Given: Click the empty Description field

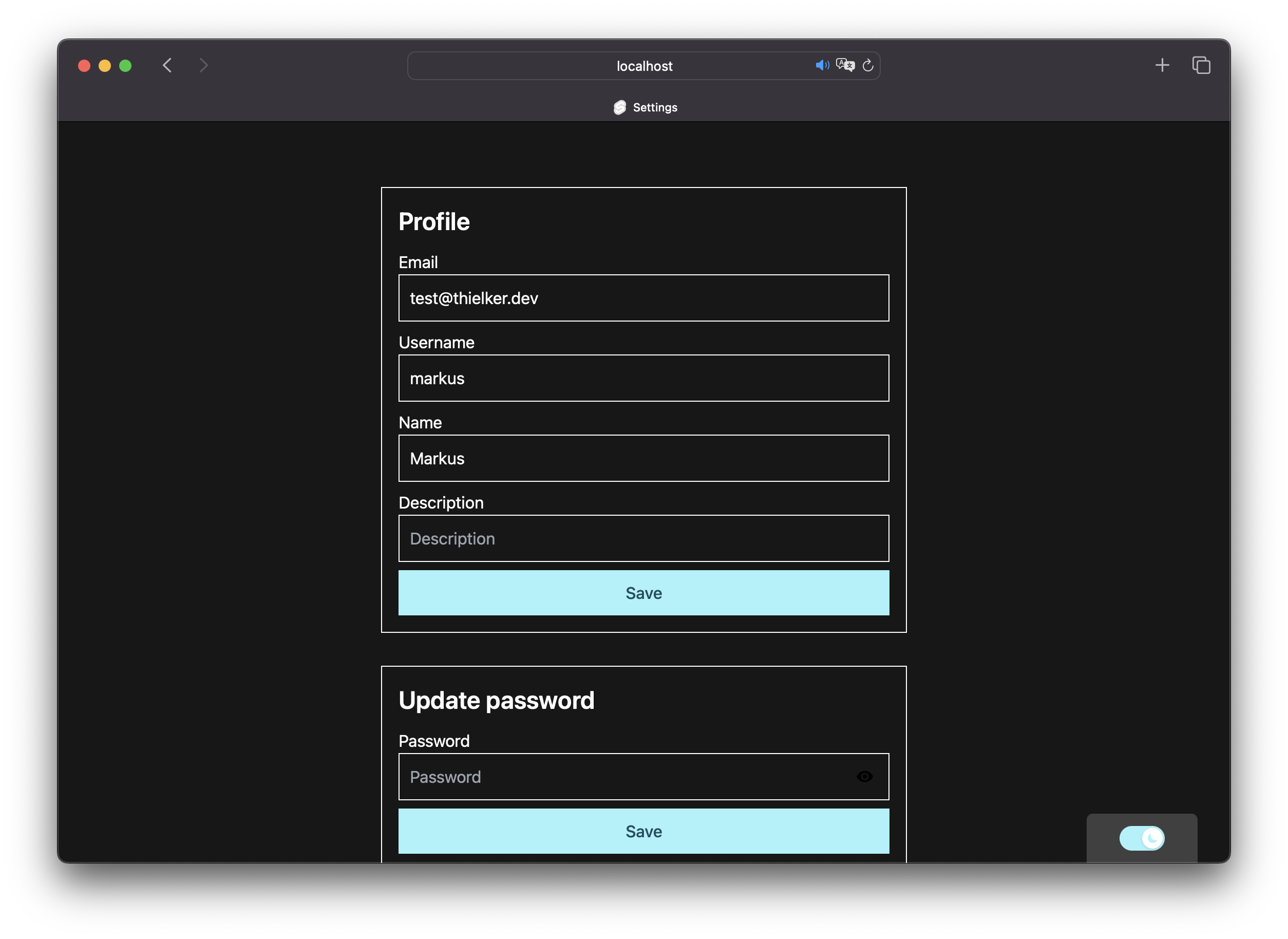Looking at the screenshot, I should (643, 538).
